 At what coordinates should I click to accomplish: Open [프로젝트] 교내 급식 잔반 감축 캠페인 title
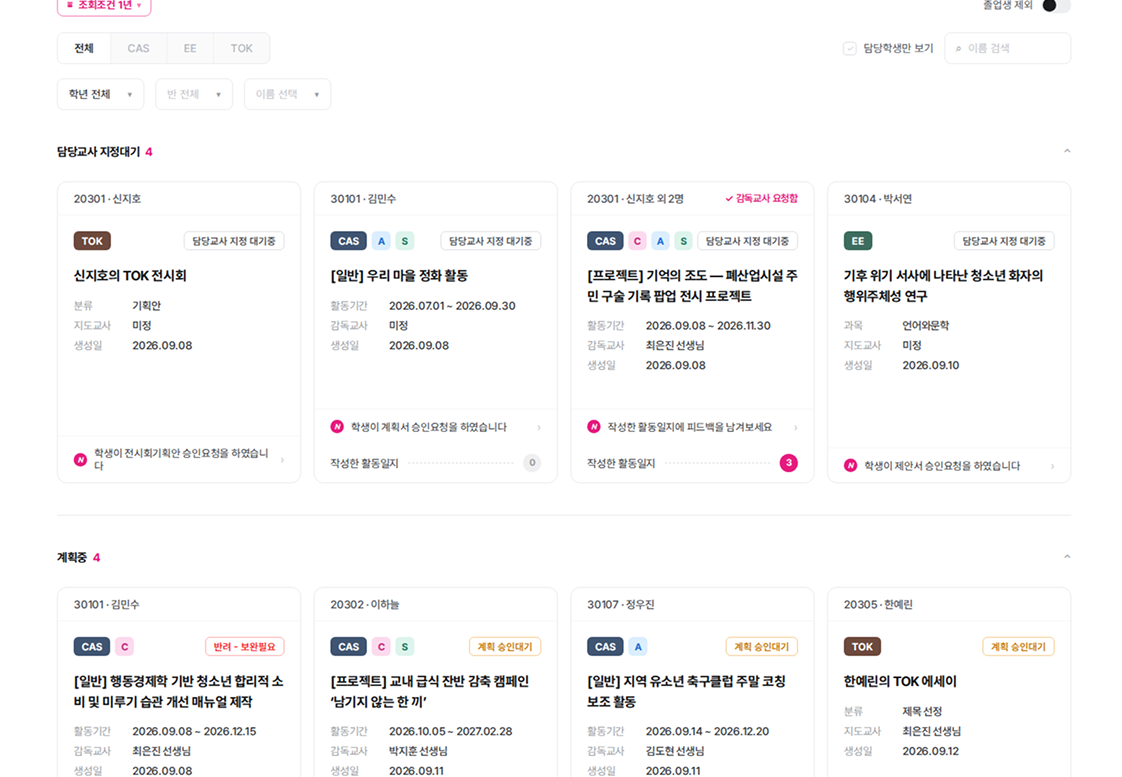(x=429, y=691)
